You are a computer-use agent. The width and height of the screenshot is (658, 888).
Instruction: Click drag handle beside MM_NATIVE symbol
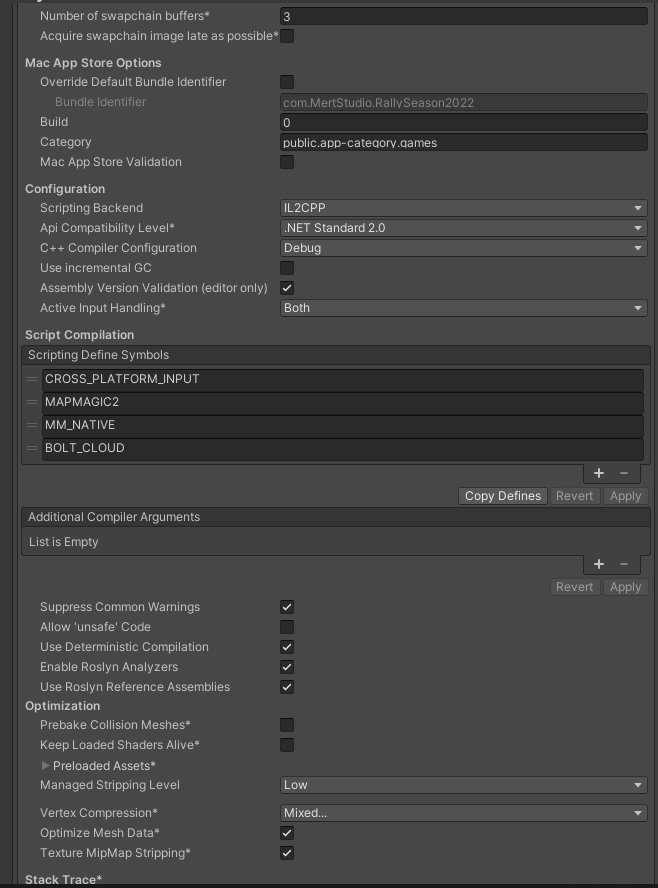(x=33, y=425)
